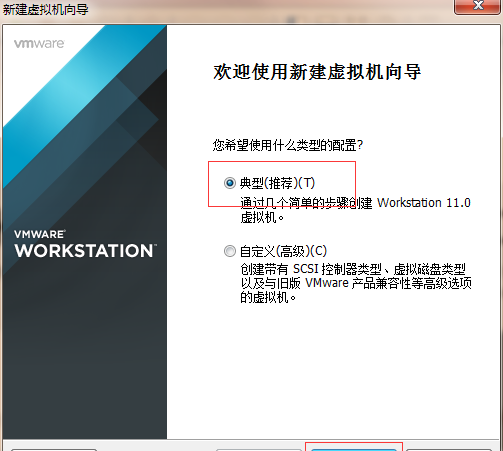Click the 您希望使用什么类型的配置? question text
Viewport: 503px width, 451px height.
pyautogui.click(x=288, y=145)
